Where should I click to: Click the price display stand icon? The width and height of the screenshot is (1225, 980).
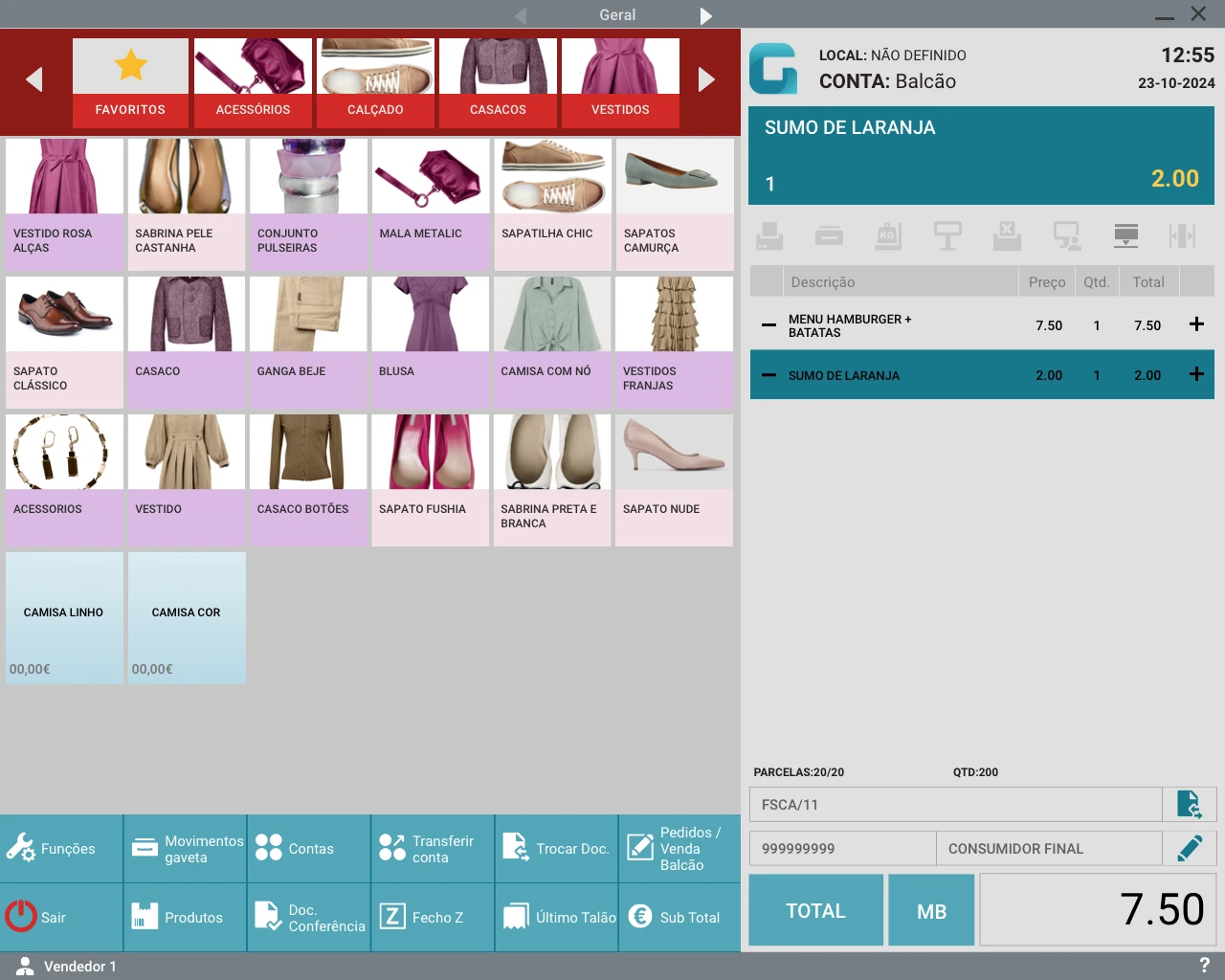947,235
